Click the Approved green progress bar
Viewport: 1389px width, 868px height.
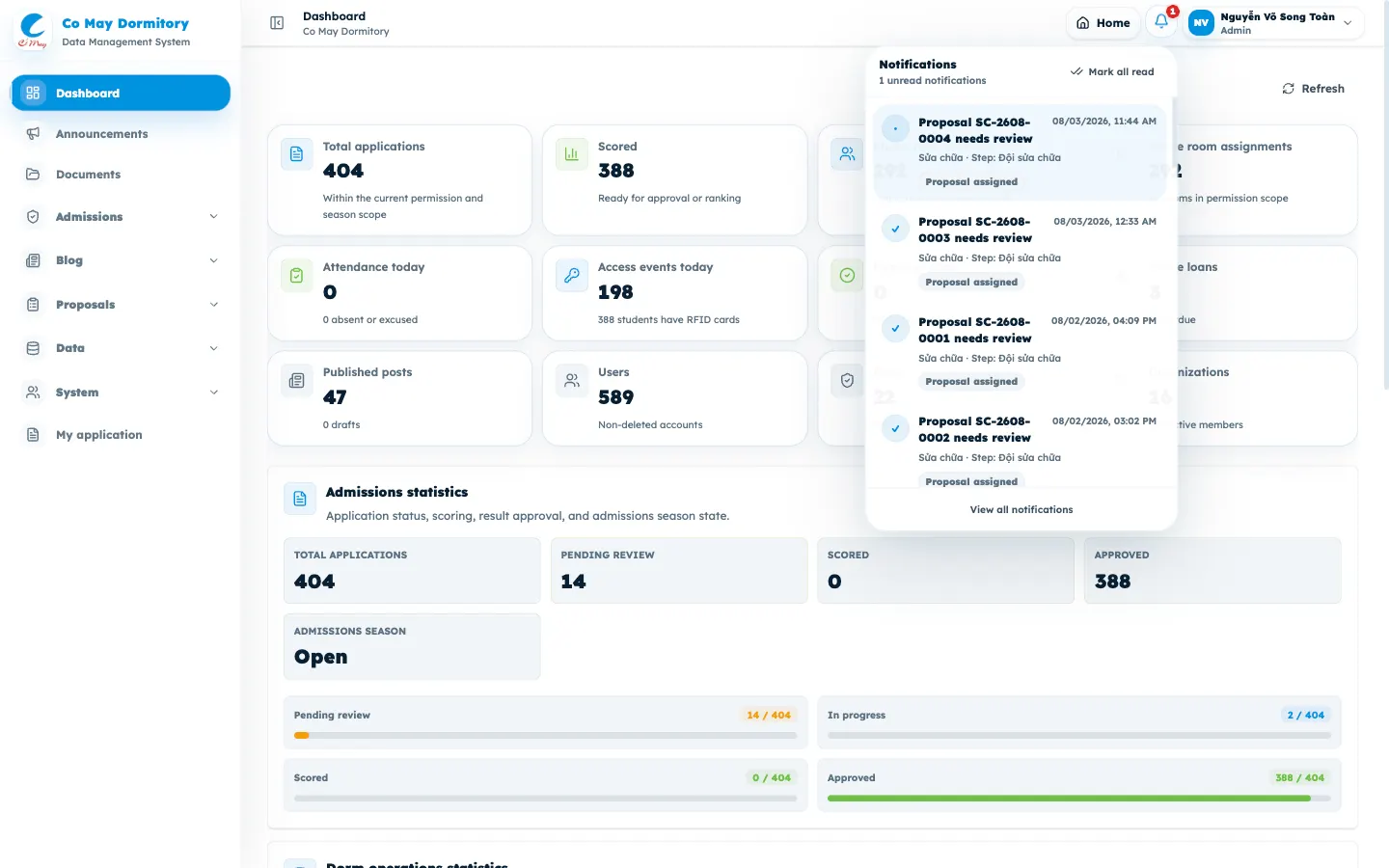click(1069, 798)
